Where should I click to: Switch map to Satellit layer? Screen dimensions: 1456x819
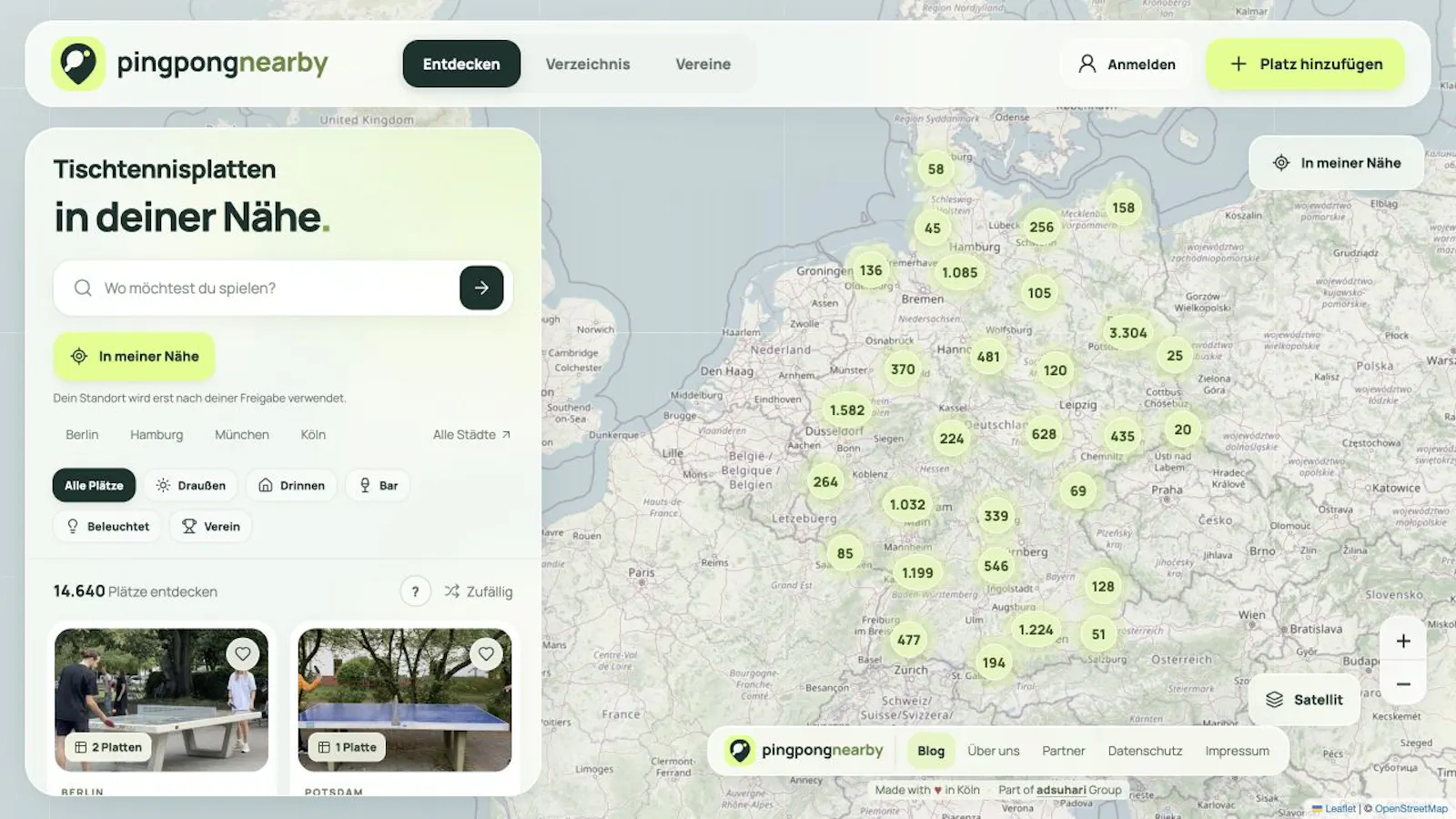click(x=1304, y=699)
